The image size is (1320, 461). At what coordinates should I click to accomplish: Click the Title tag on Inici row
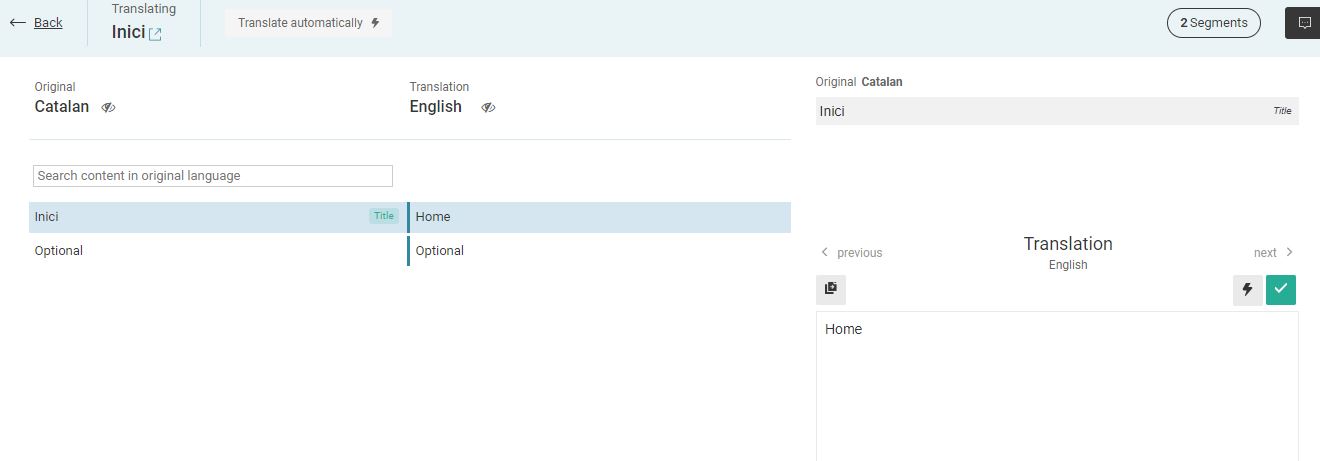384,216
